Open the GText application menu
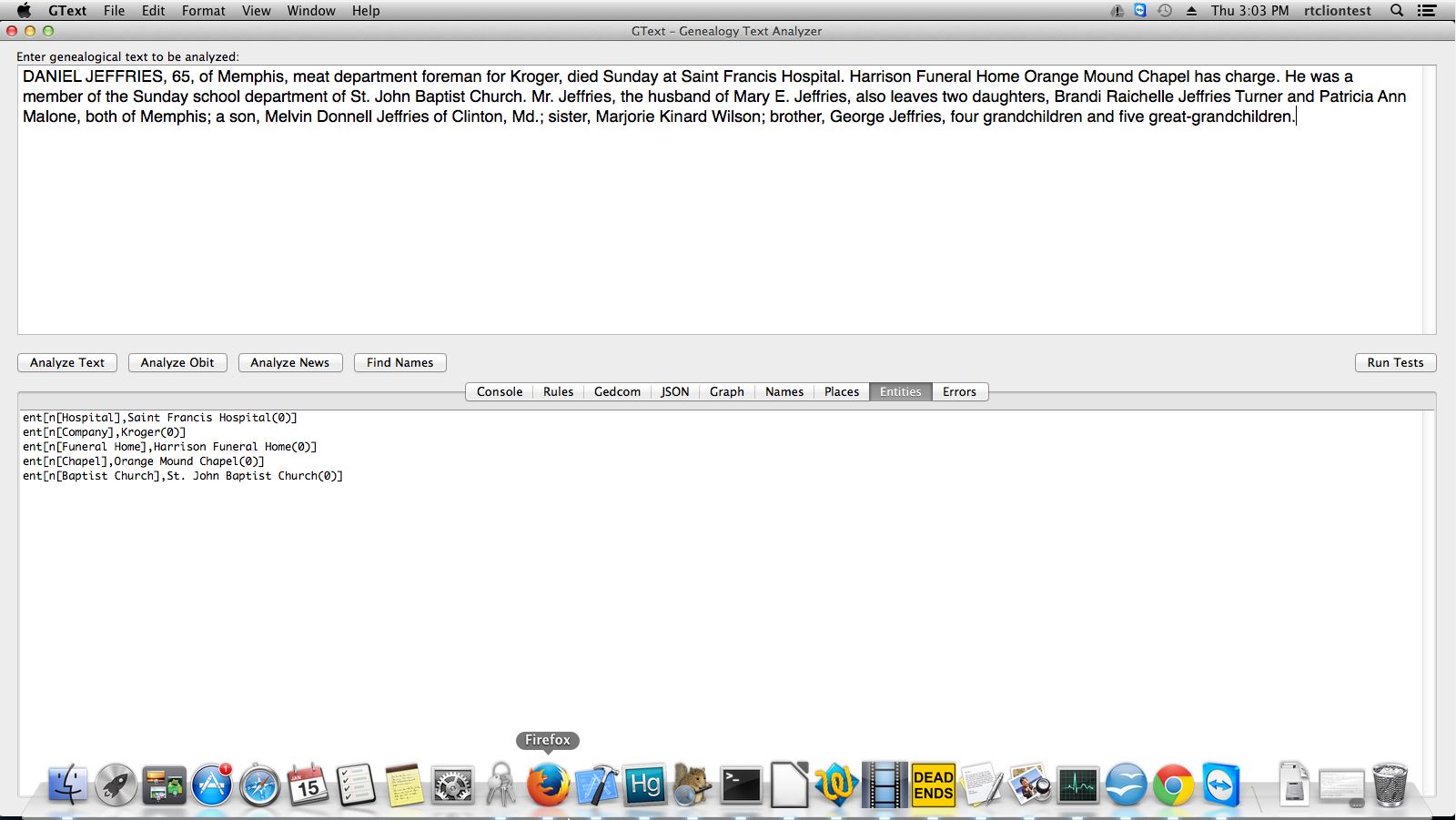 click(x=67, y=11)
